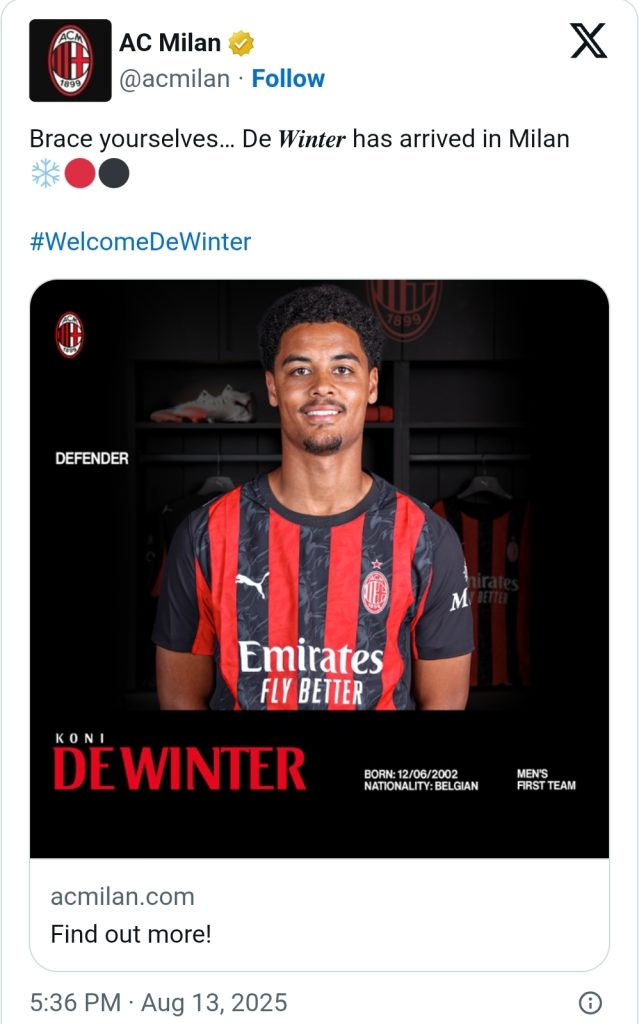Open the Koni De Winter player image
Image resolution: width=639 pixels, height=1024 pixels.
coord(320,569)
